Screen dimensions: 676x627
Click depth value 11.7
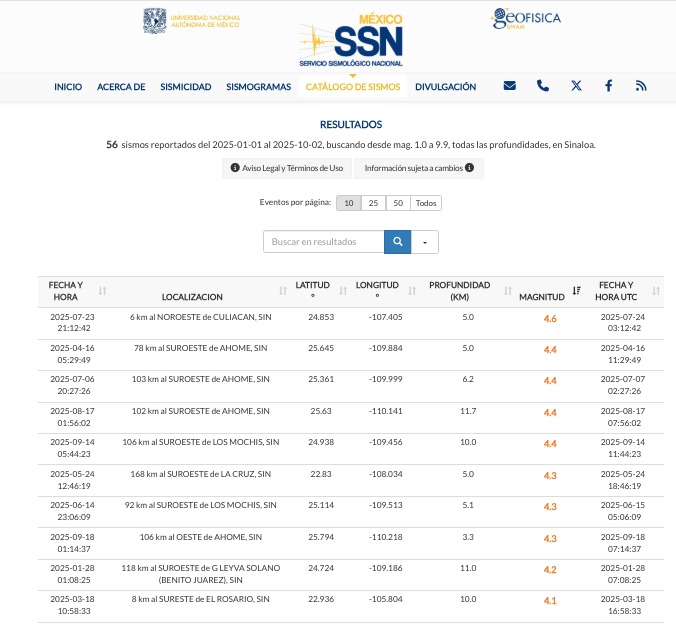coord(468,411)
